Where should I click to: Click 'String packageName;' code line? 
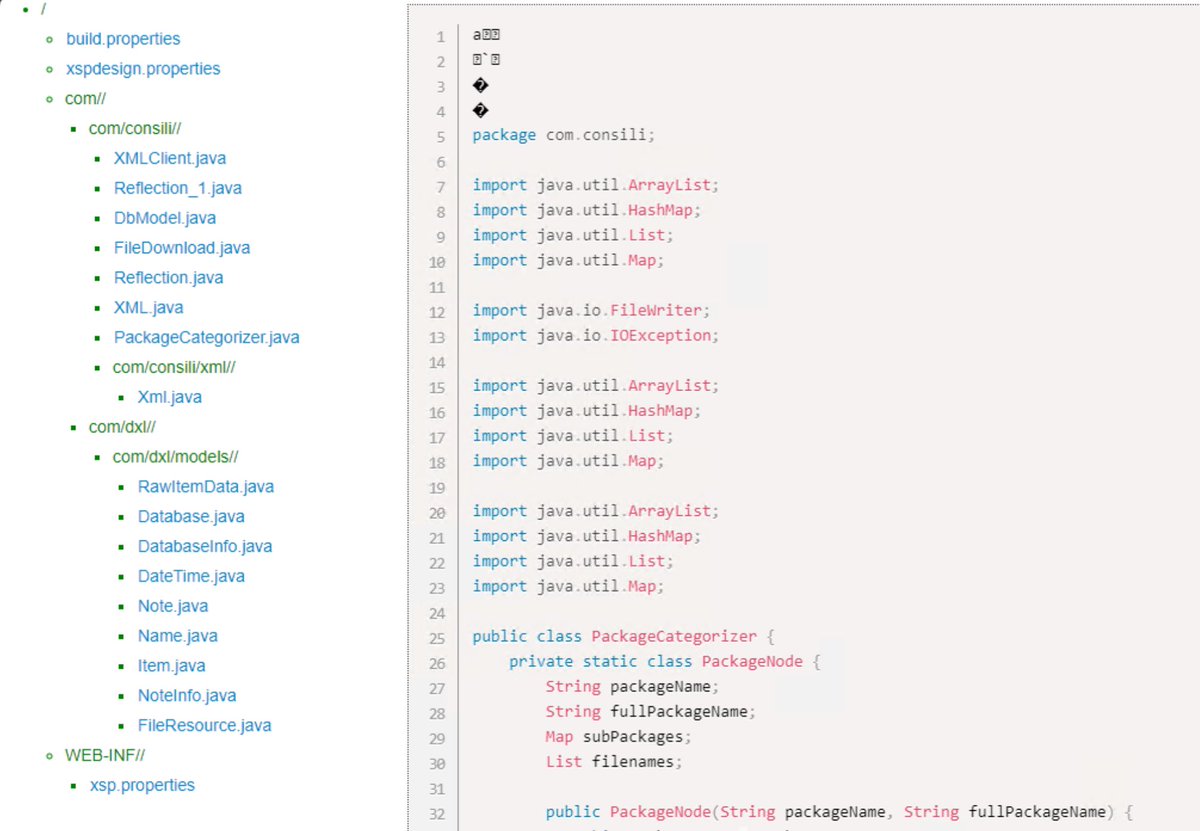pos(632,686)
